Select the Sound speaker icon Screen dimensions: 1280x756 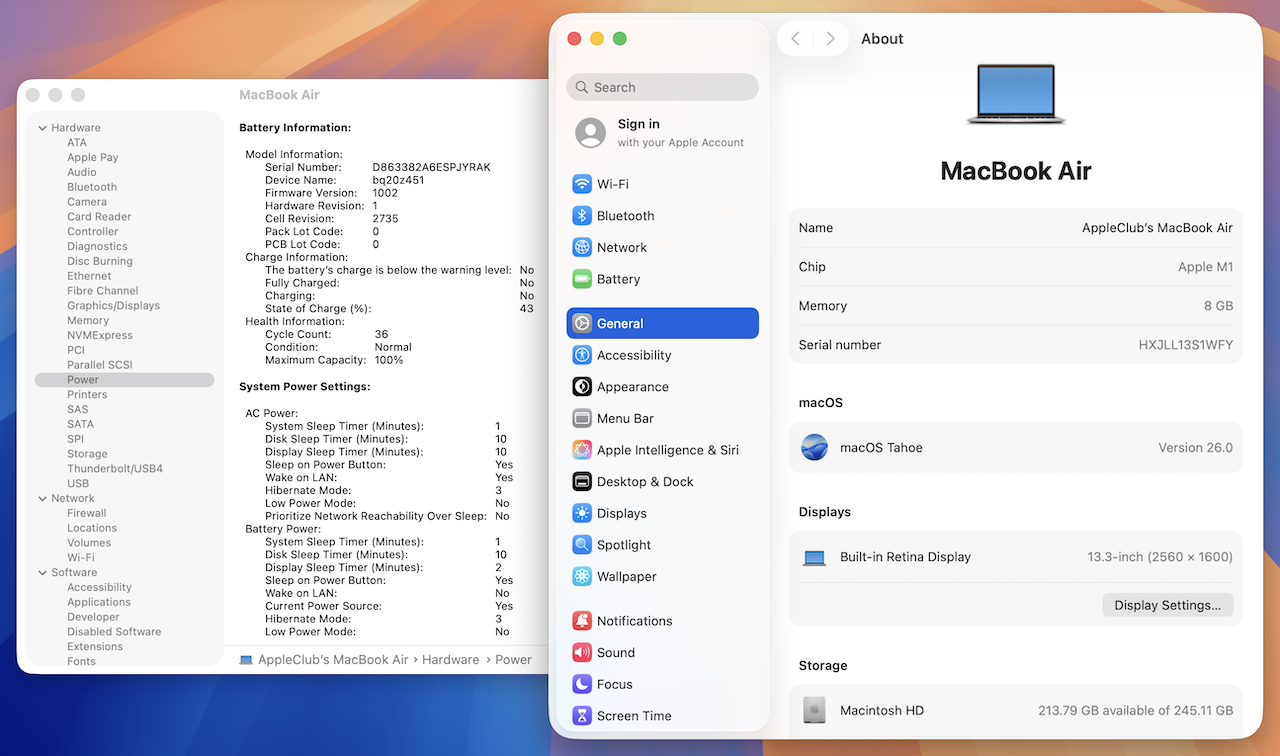click(582, 653)
